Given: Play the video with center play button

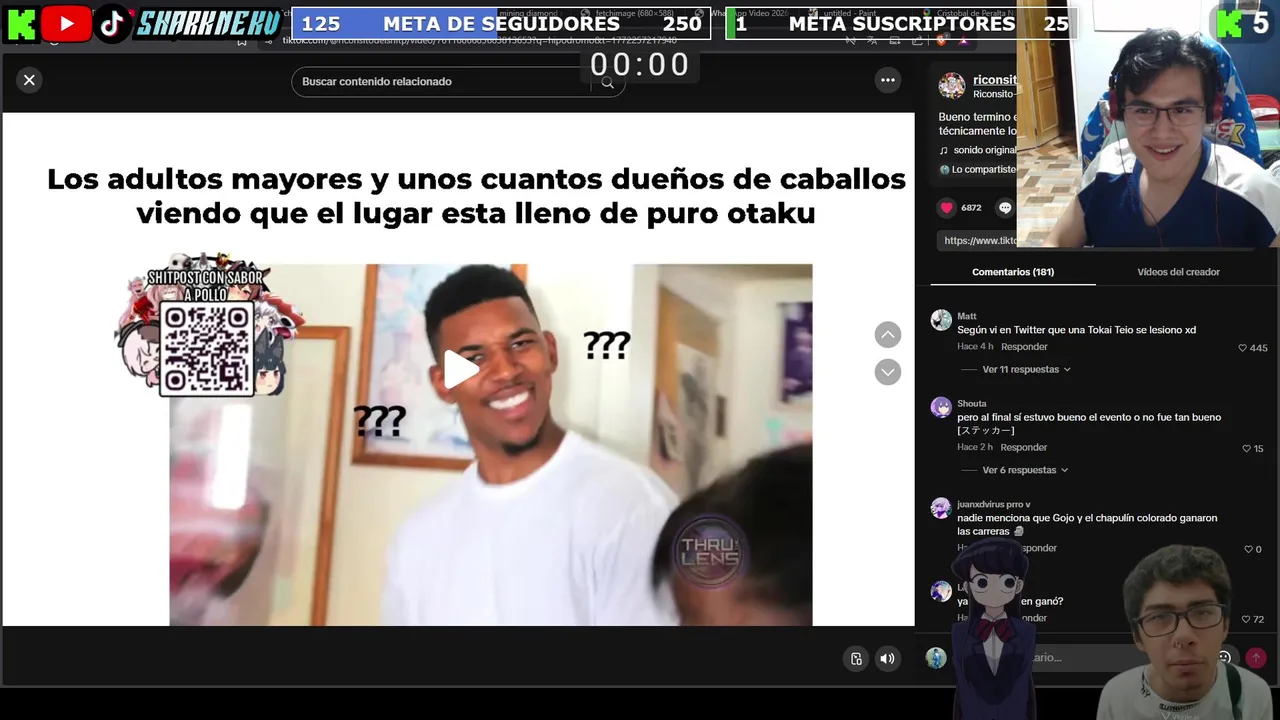Looking at the screenshot, I should click(460, 369).
